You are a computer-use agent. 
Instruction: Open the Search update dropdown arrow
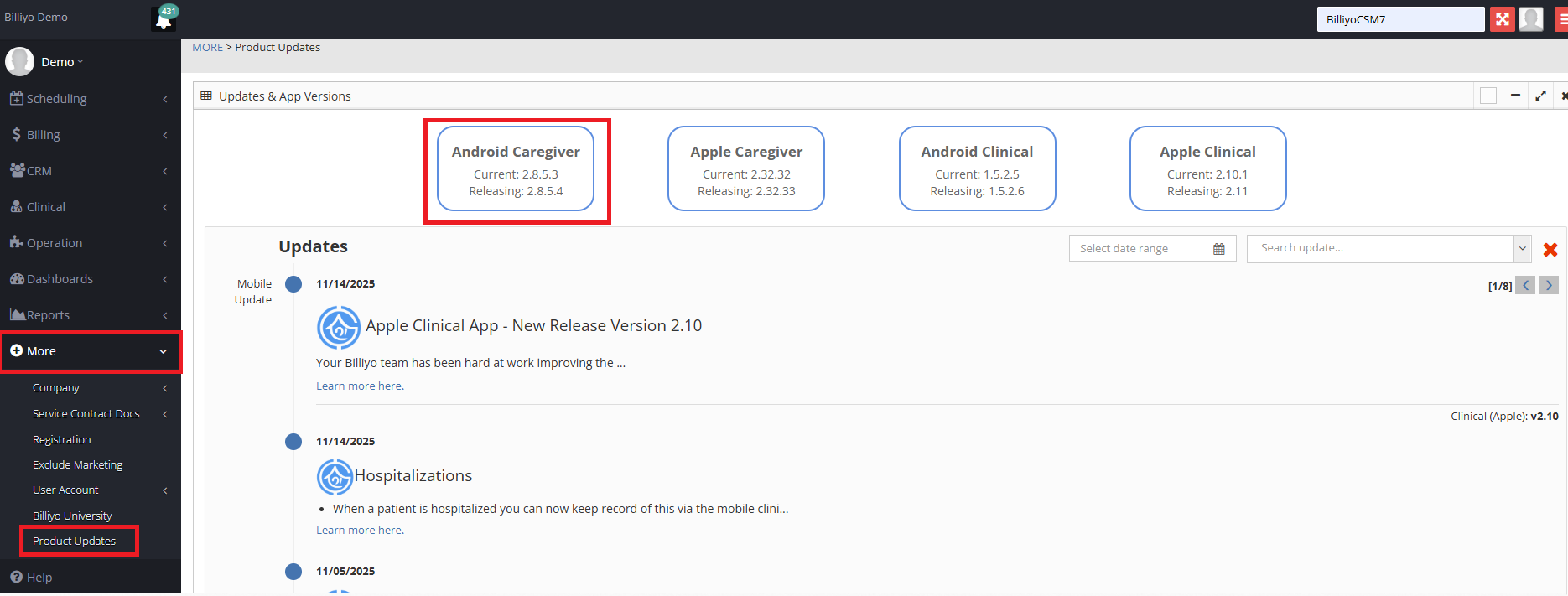pyautogui.click(x=1522, y=249)
